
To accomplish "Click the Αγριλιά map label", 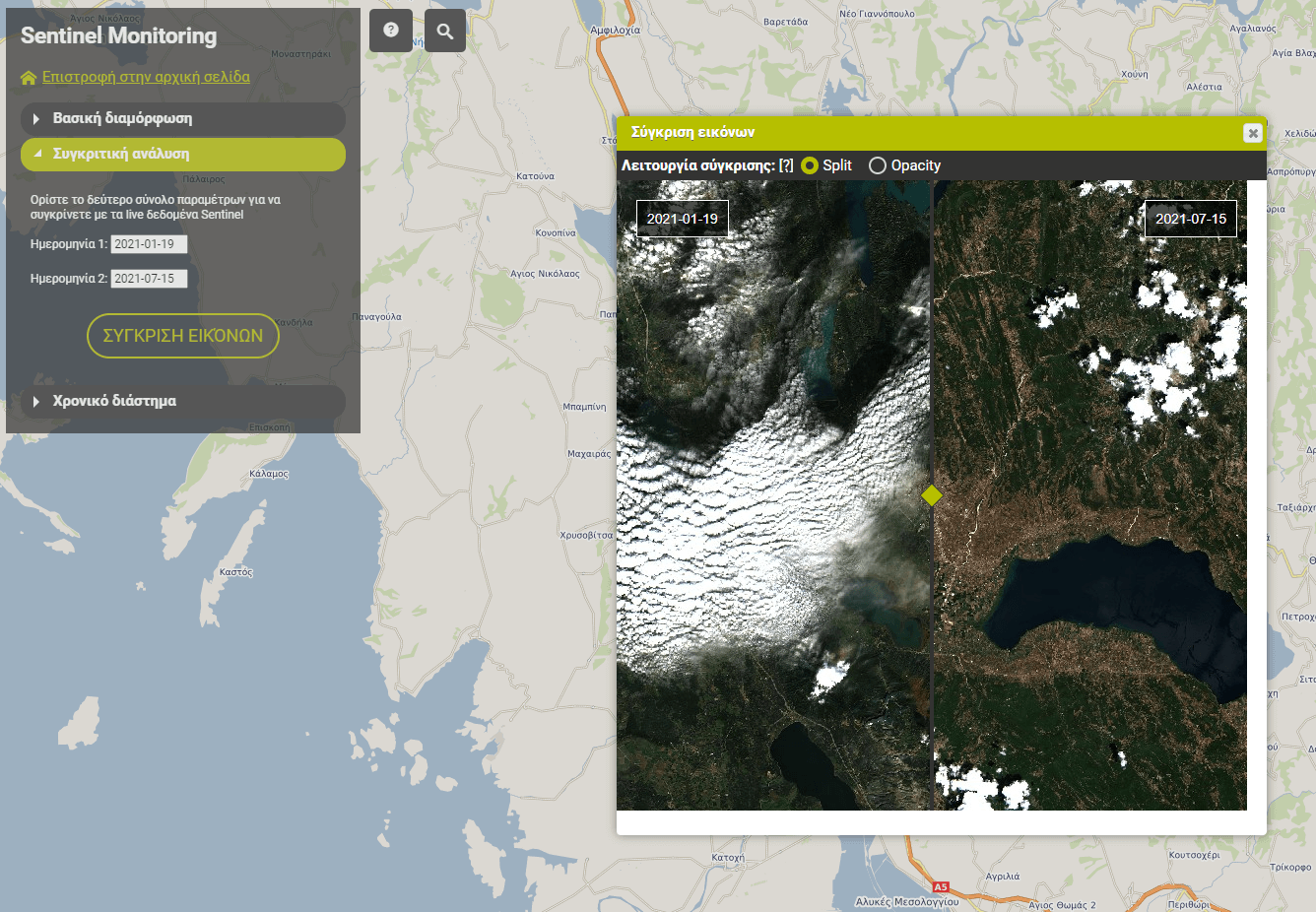I will pos(1003,877).
